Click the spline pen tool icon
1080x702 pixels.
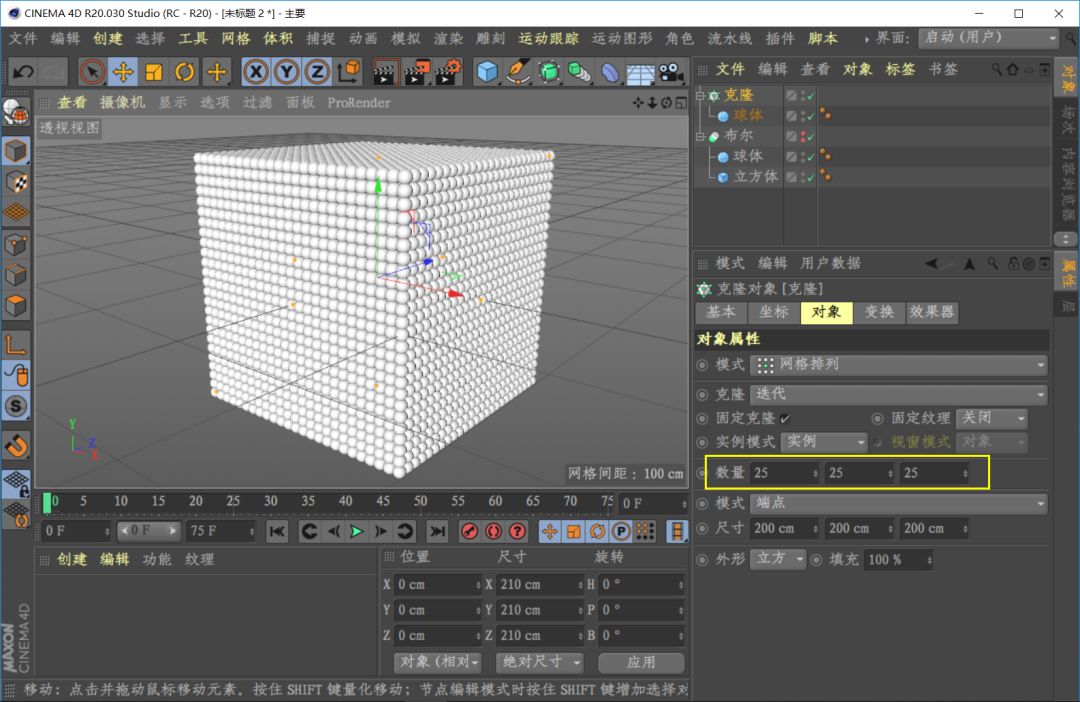pos(518,72)
